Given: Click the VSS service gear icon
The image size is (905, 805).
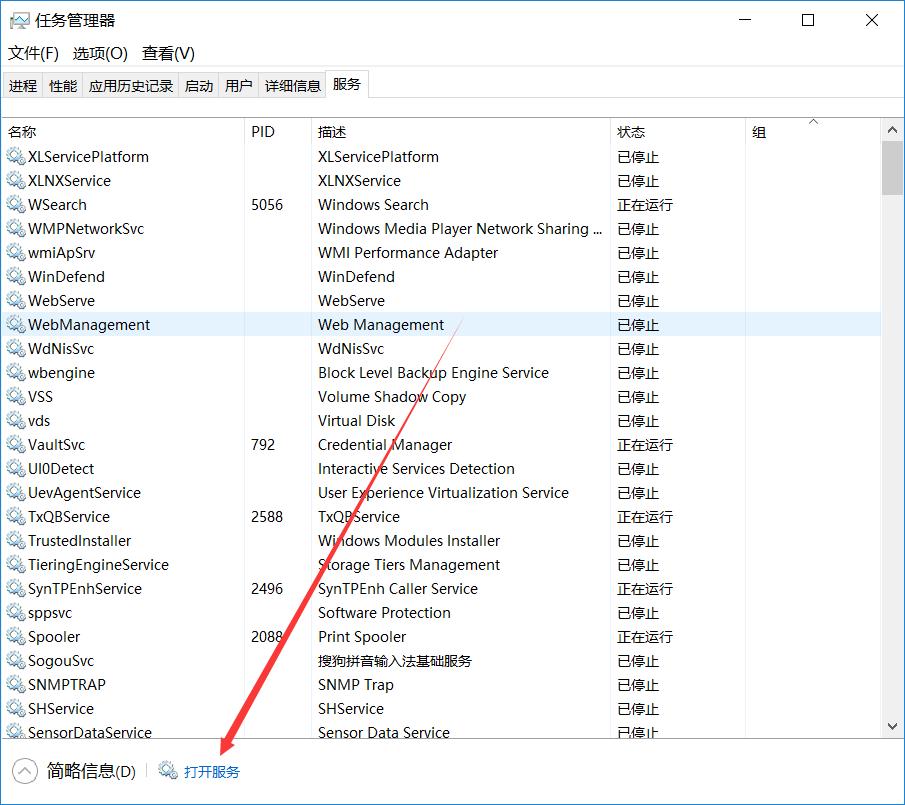Looking at the screenshot, I should (x=16, y=396).
